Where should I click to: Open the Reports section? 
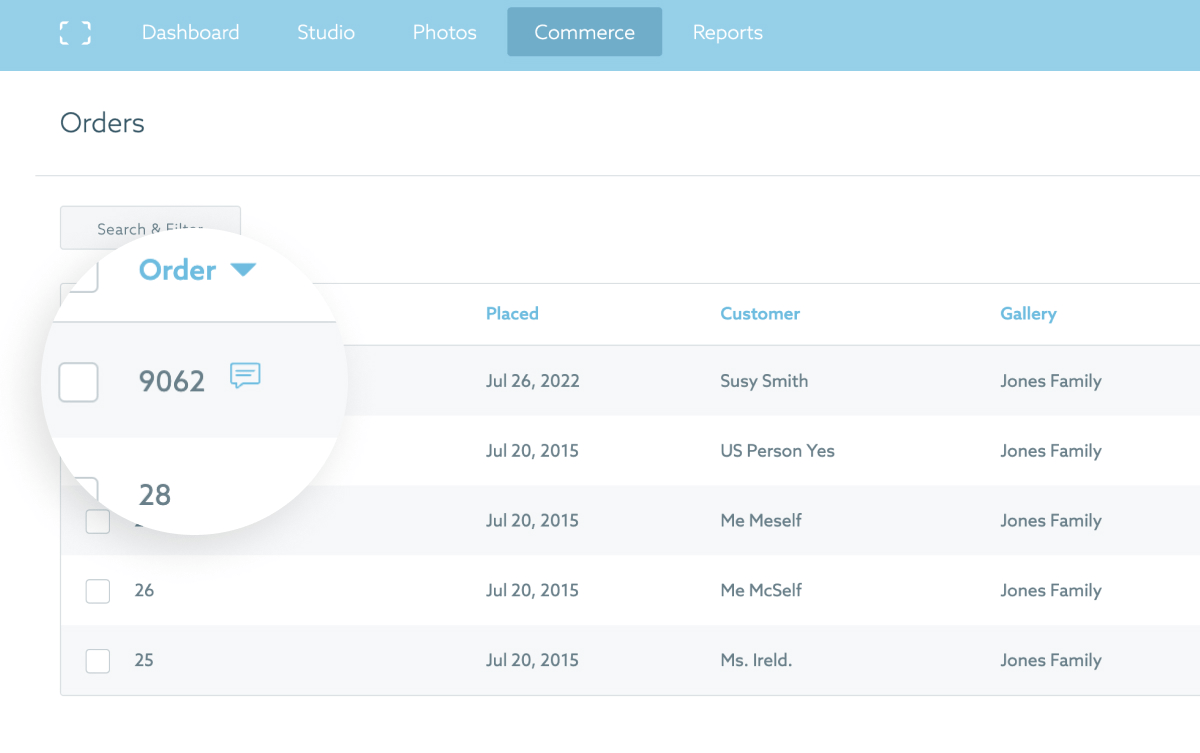(x=727, y=31)
